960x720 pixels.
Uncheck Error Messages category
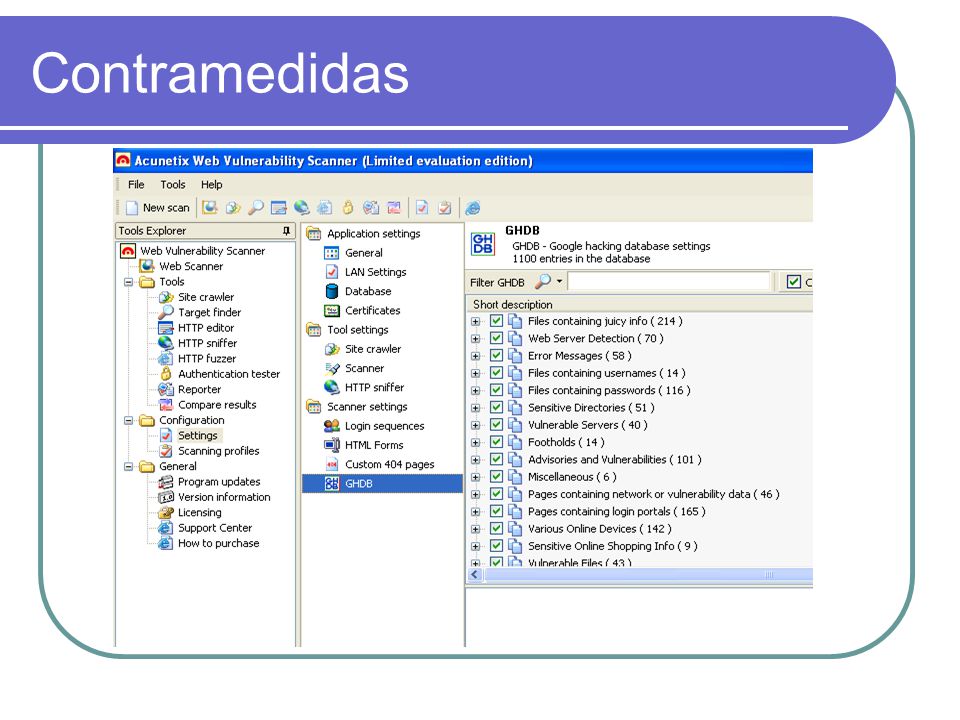click(497, 356)
